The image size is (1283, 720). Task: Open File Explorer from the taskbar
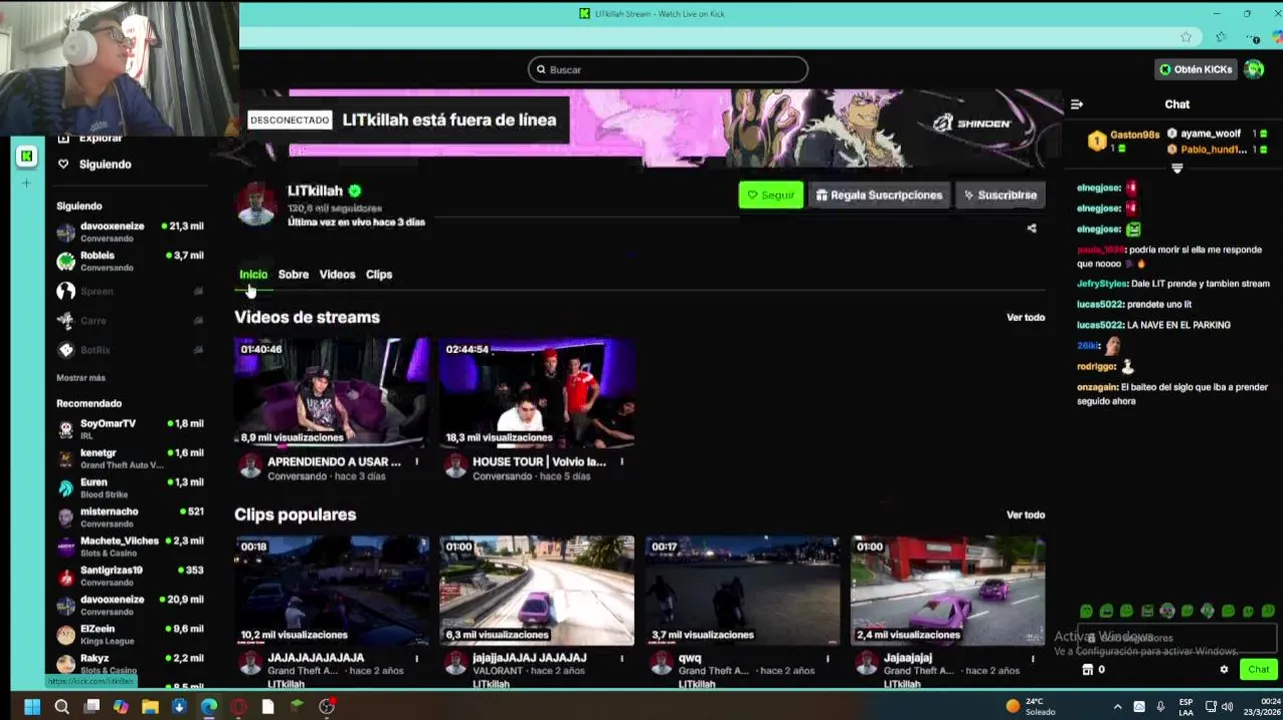click(150, 707)
